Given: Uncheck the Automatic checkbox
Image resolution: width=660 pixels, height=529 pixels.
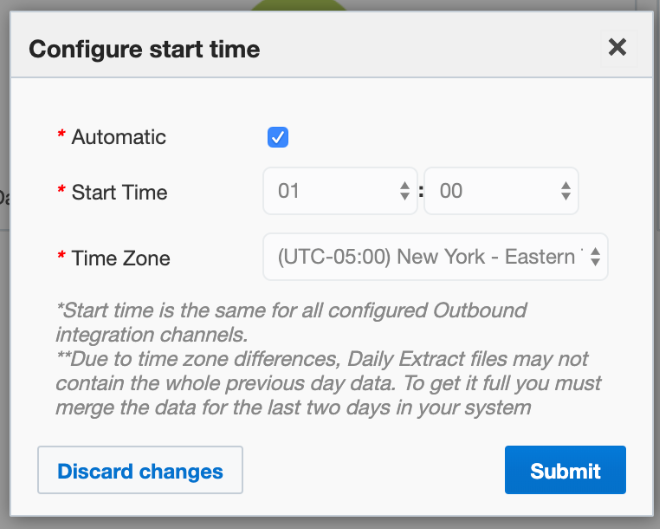Looking at the screenshot, I should click(278, 137).
